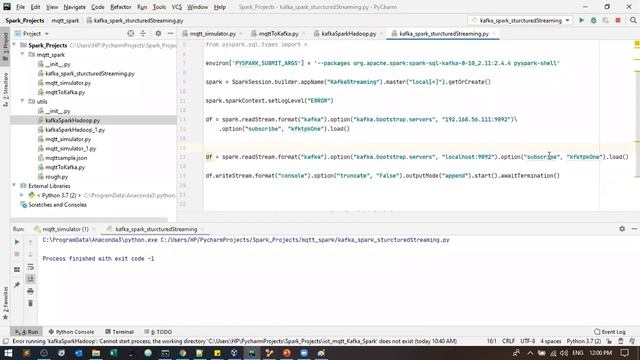Open the Terminal tool window
The width and height of the screenshot is (640, 360).
tap(119, 332)
